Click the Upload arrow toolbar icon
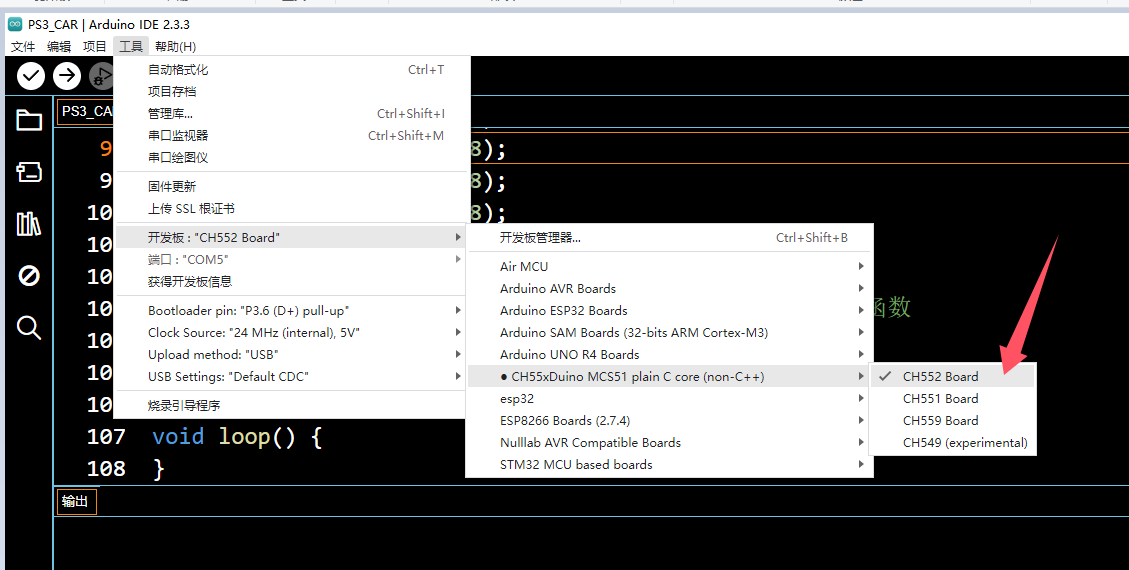 pos(67,75)
